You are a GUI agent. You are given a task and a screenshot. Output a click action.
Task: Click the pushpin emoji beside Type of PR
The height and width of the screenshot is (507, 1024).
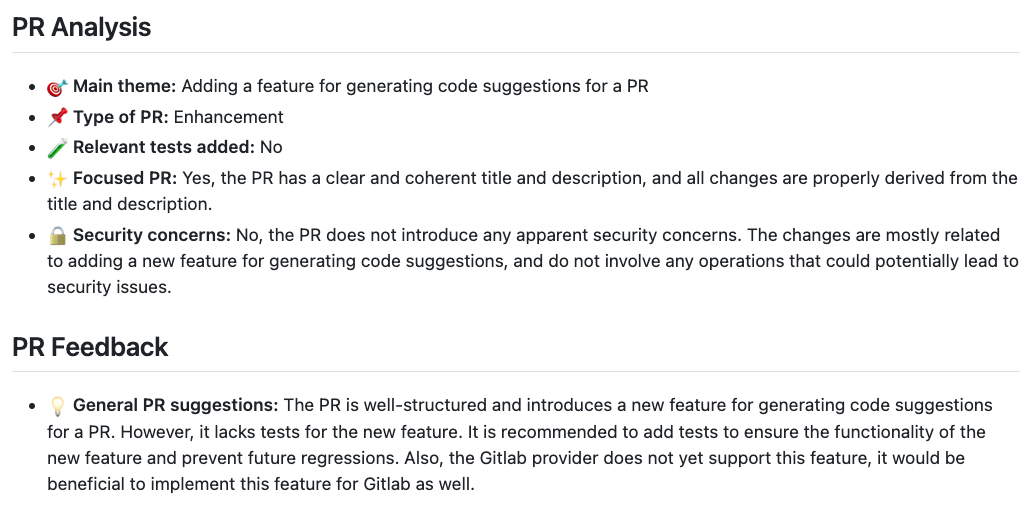pos(57,118)
